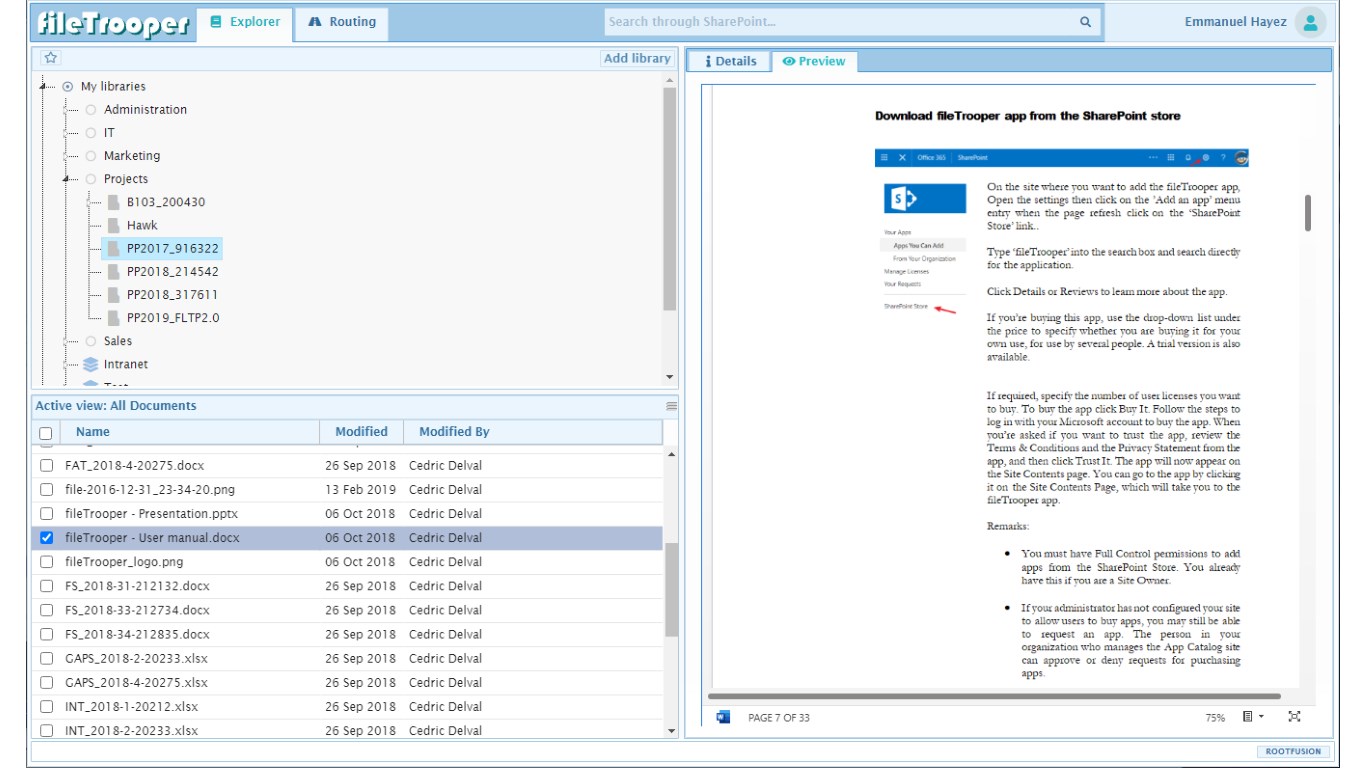Choose the Sales radio button

click(x=91, y=341)
